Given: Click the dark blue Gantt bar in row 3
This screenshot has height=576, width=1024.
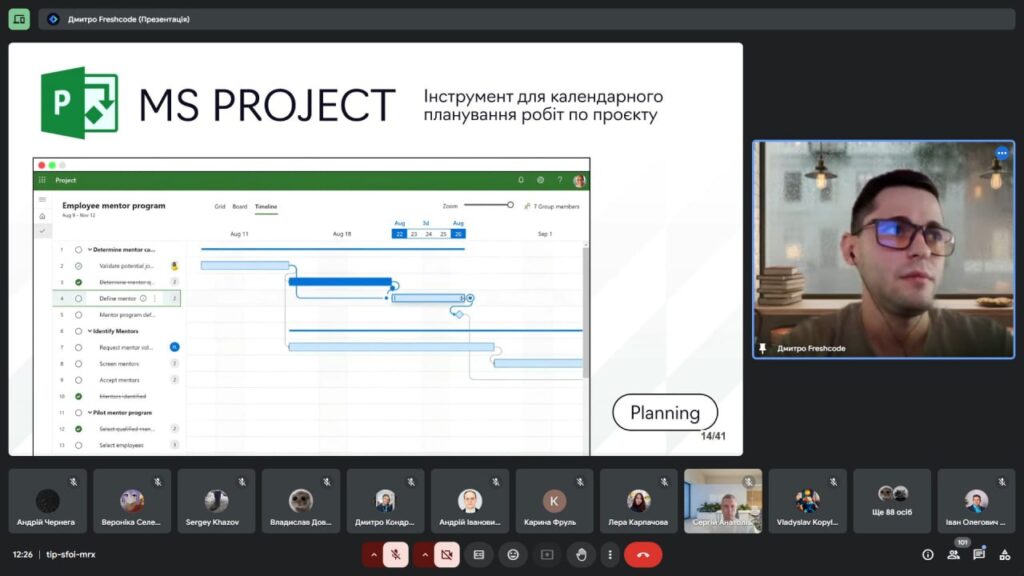Looking at the screenshot, I should click(340, 281).
